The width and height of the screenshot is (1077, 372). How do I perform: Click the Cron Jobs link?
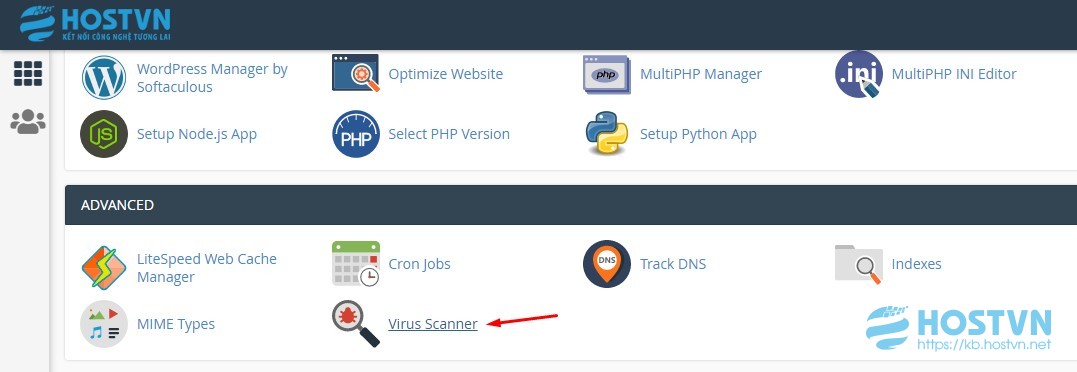pos(419,264)
